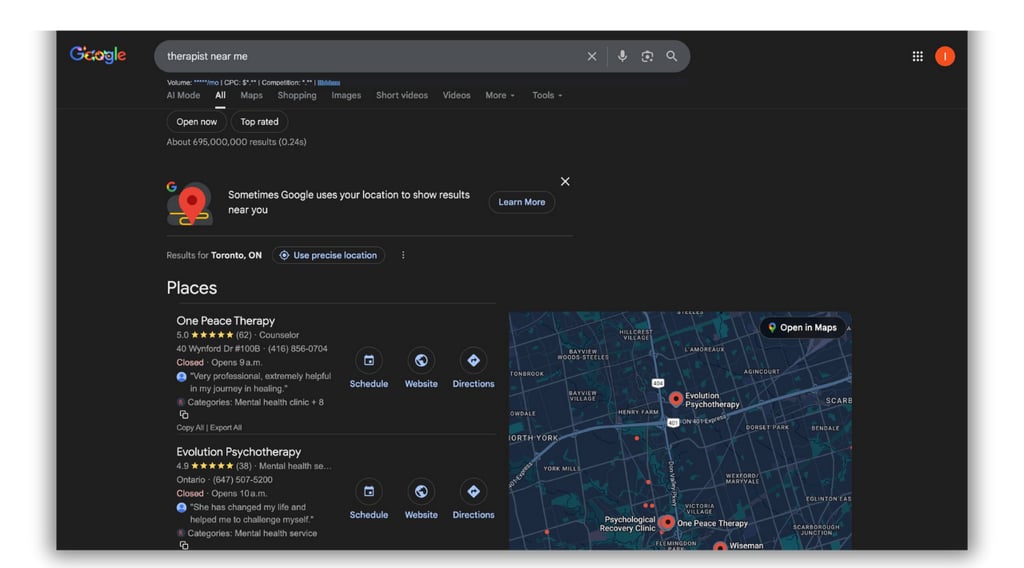Select One Peace Therapy map pin
The width and height of the screenshot is (1024, 568).
pyautogui.click(x=667, y=522)
